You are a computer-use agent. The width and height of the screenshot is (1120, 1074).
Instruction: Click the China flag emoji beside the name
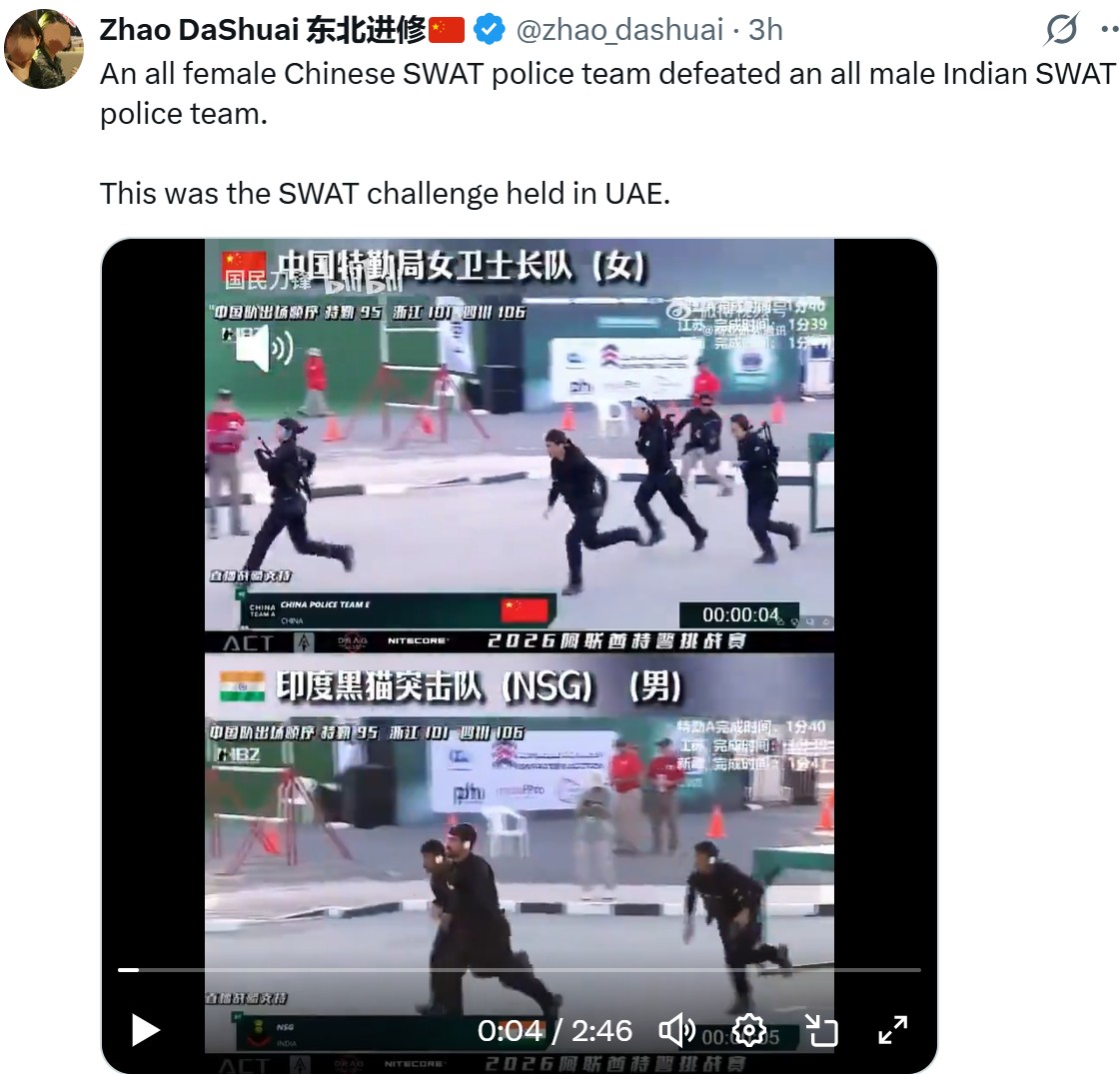[448, 30]
